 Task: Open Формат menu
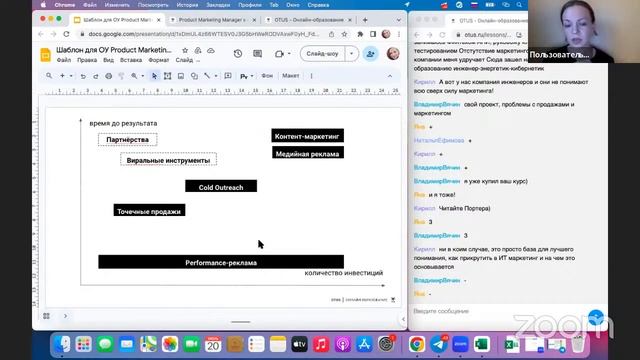click(159, 60)
